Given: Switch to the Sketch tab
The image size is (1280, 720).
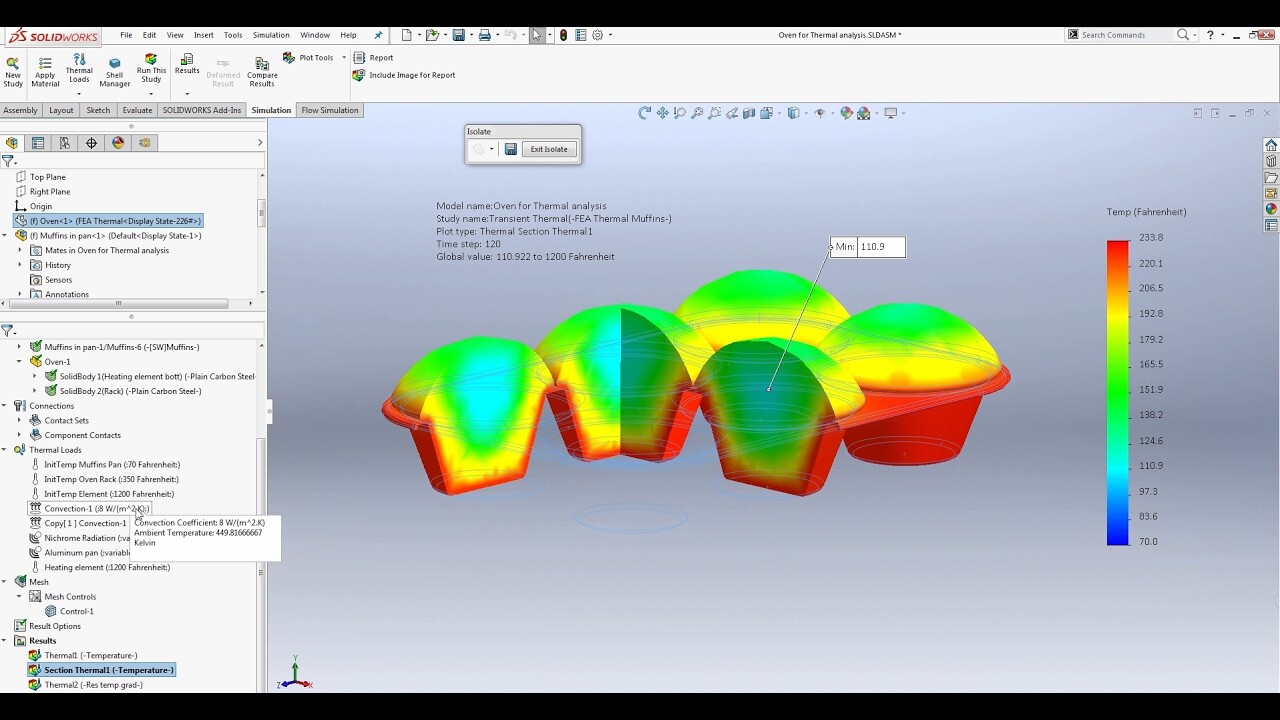Looking at the screenshot, I should click(98, 110).
